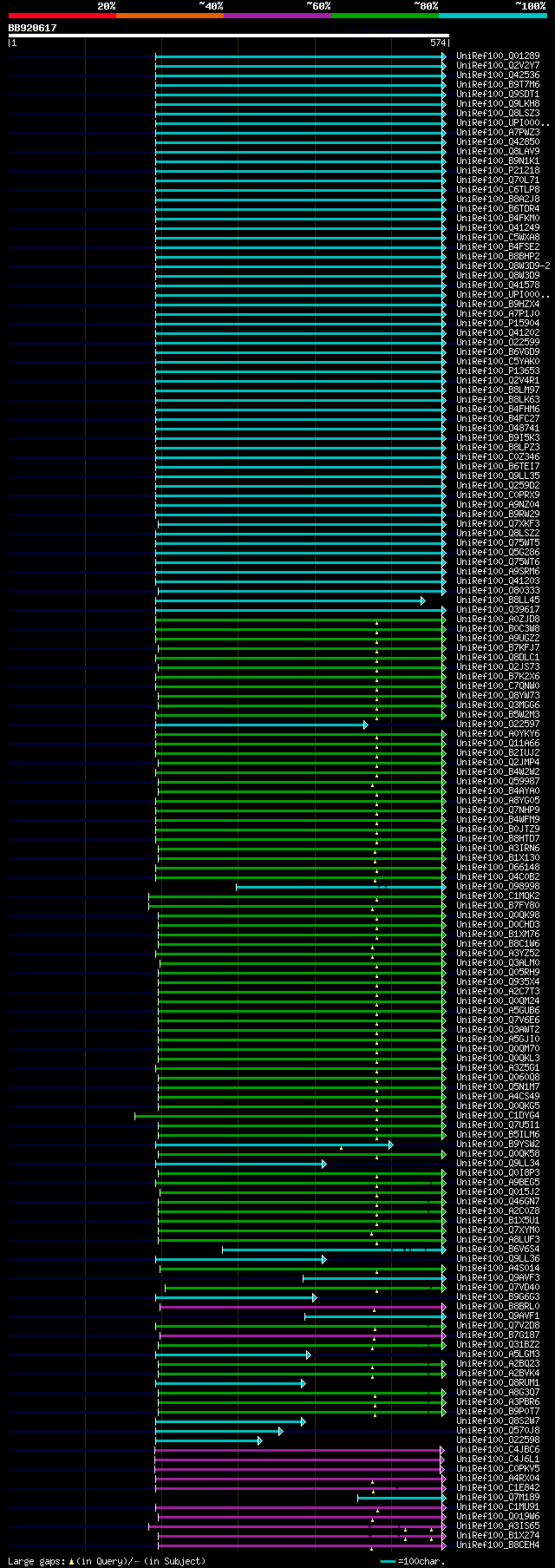Select hit label UniRef100_Q01289
This screenshot has height=1568, width=555.
pyautogui.click(x=498, y=56)
